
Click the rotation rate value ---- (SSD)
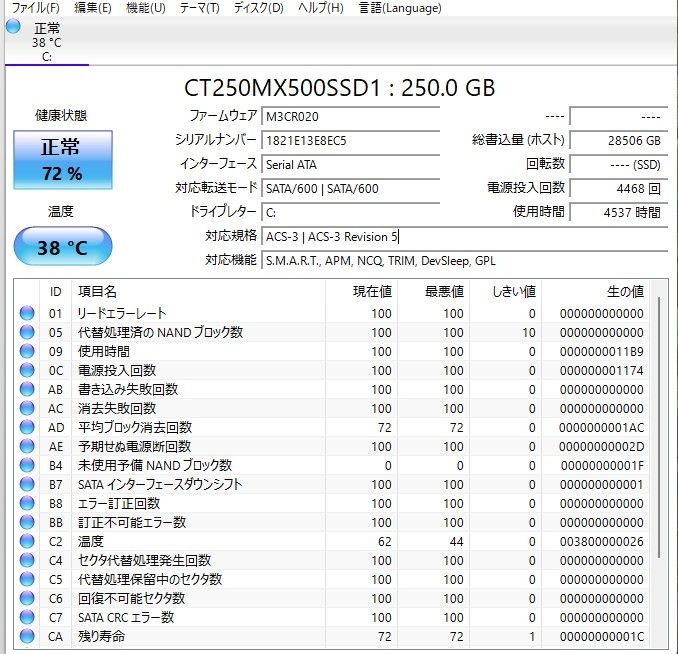(x=619, y=165)
